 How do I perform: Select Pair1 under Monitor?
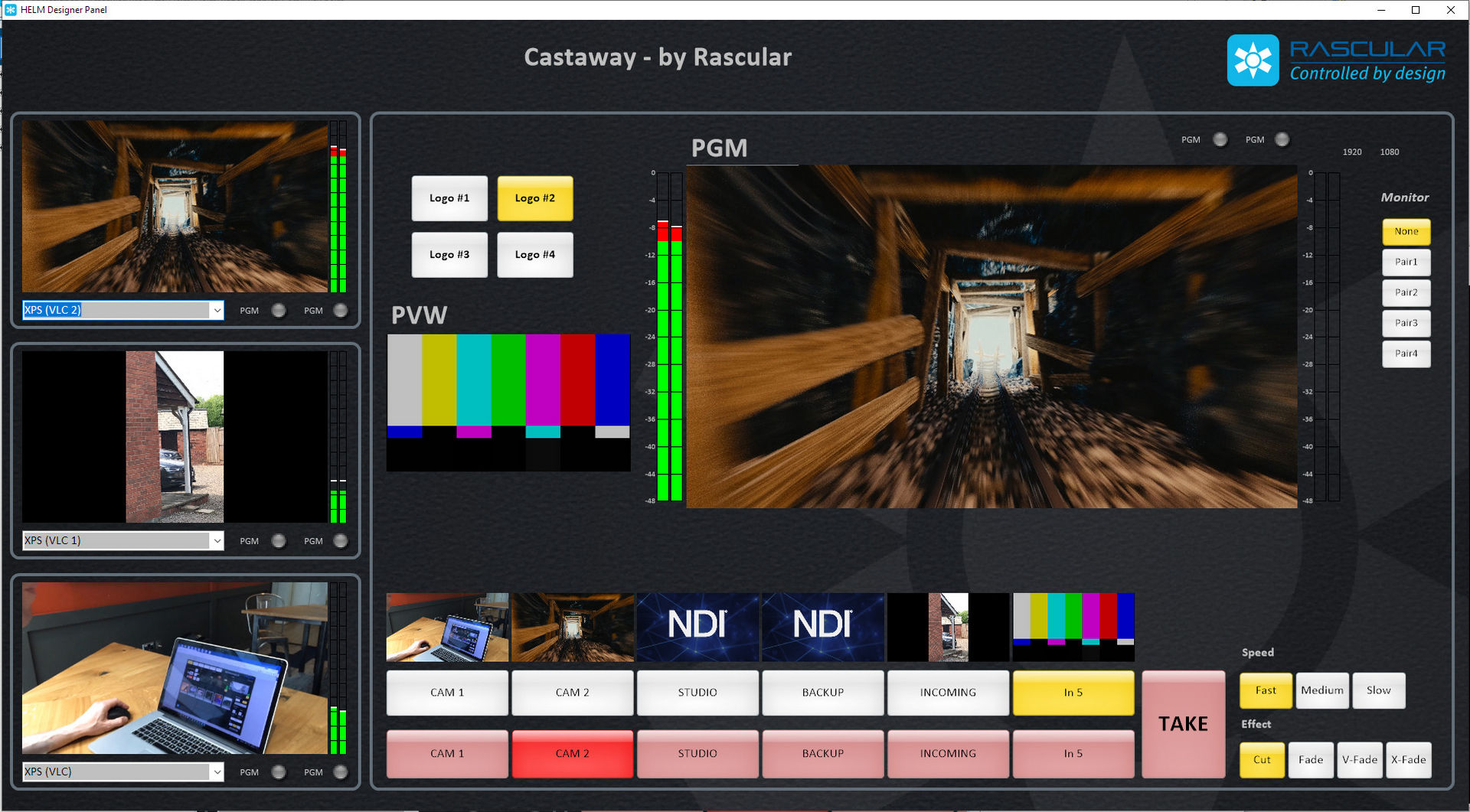[1406, 262]
